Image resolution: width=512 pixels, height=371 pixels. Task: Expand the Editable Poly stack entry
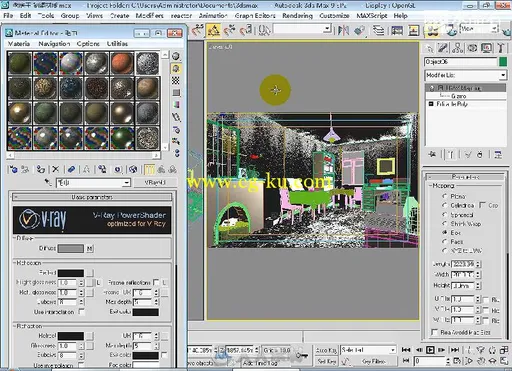[x=431, y=104]
